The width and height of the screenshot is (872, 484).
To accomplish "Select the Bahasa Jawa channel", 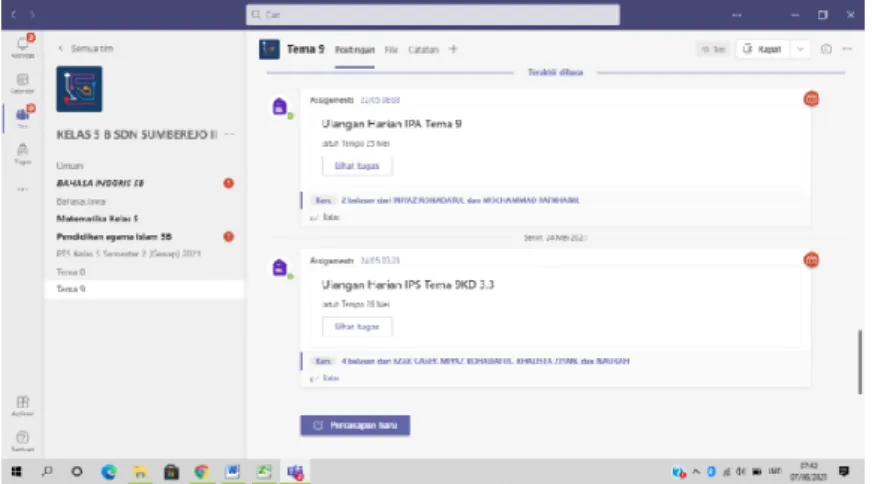I will pyautogui.click(x=81, y=201).
